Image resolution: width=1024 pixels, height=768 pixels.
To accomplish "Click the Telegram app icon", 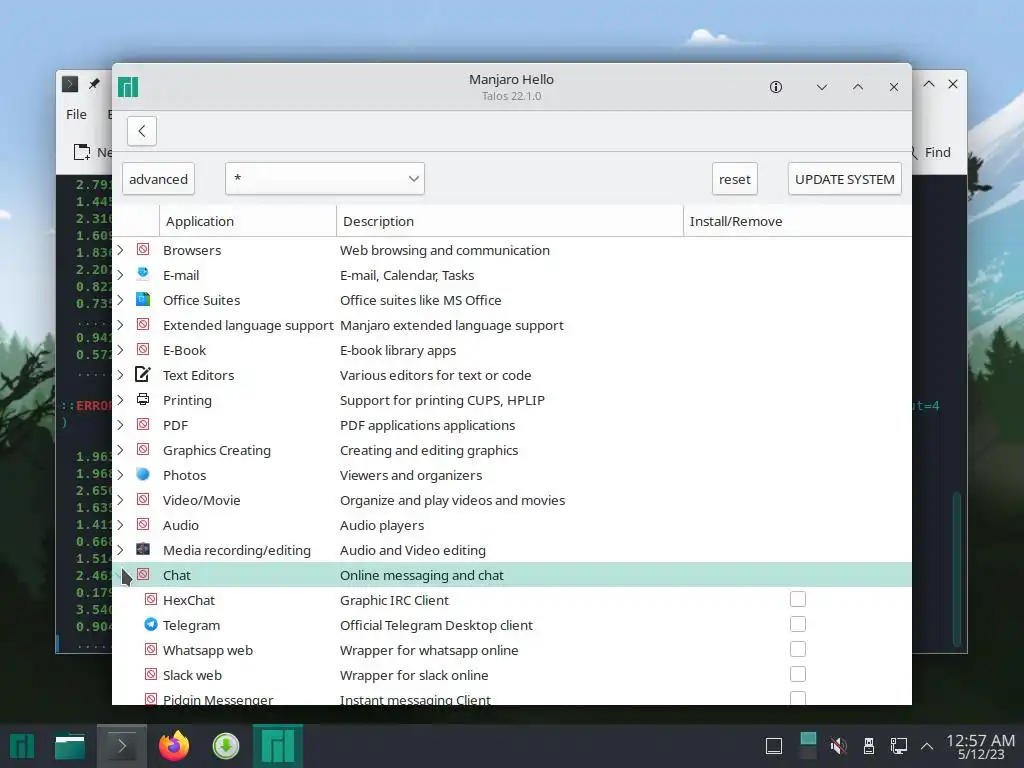I will point(151,624).
